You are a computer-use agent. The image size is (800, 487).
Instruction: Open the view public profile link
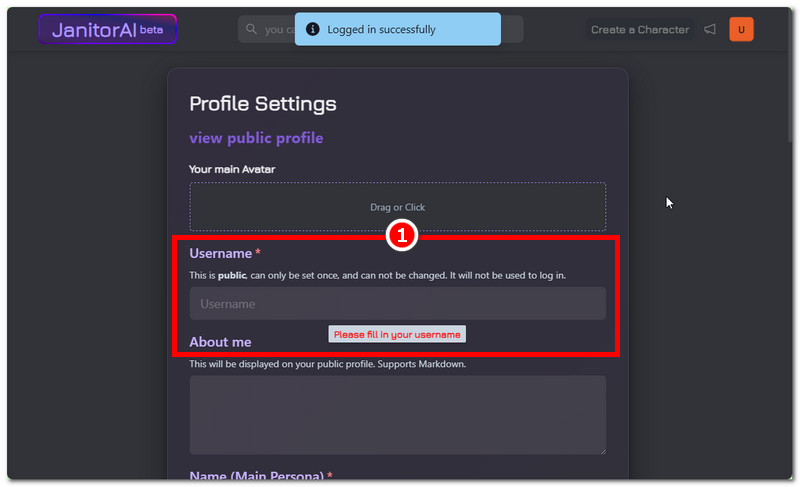click(x=256, y=138)
